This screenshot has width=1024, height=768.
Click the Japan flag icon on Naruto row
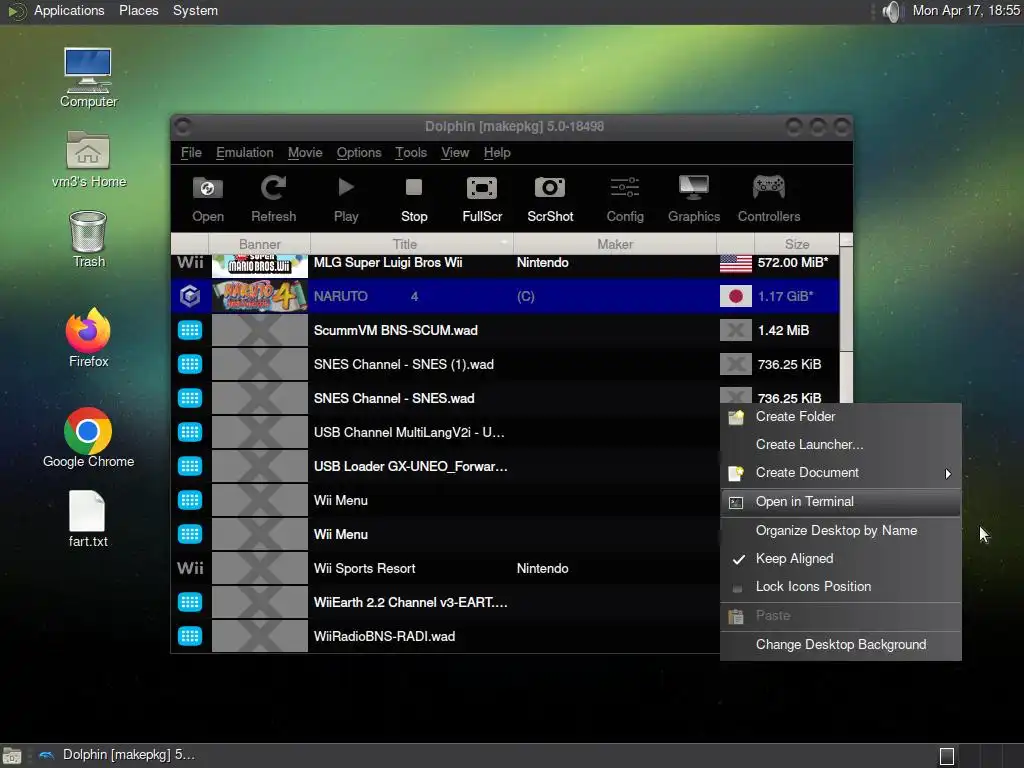click(x=735, y=296)
